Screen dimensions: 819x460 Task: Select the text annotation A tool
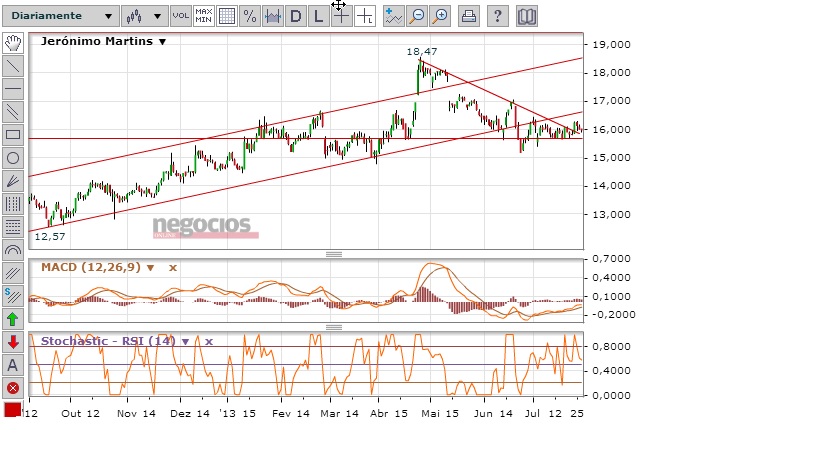[x=13, y=365]
